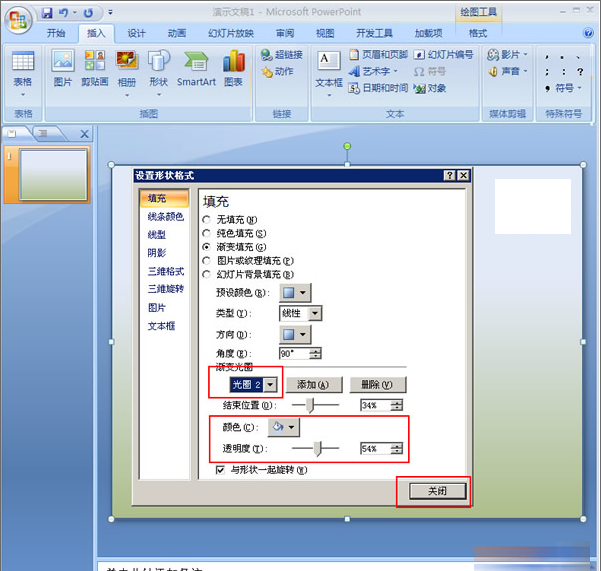Insert 幻灯片编号 slide number
Screen dimensions: 601x571
pyautogui.click(x=443, y=55)
